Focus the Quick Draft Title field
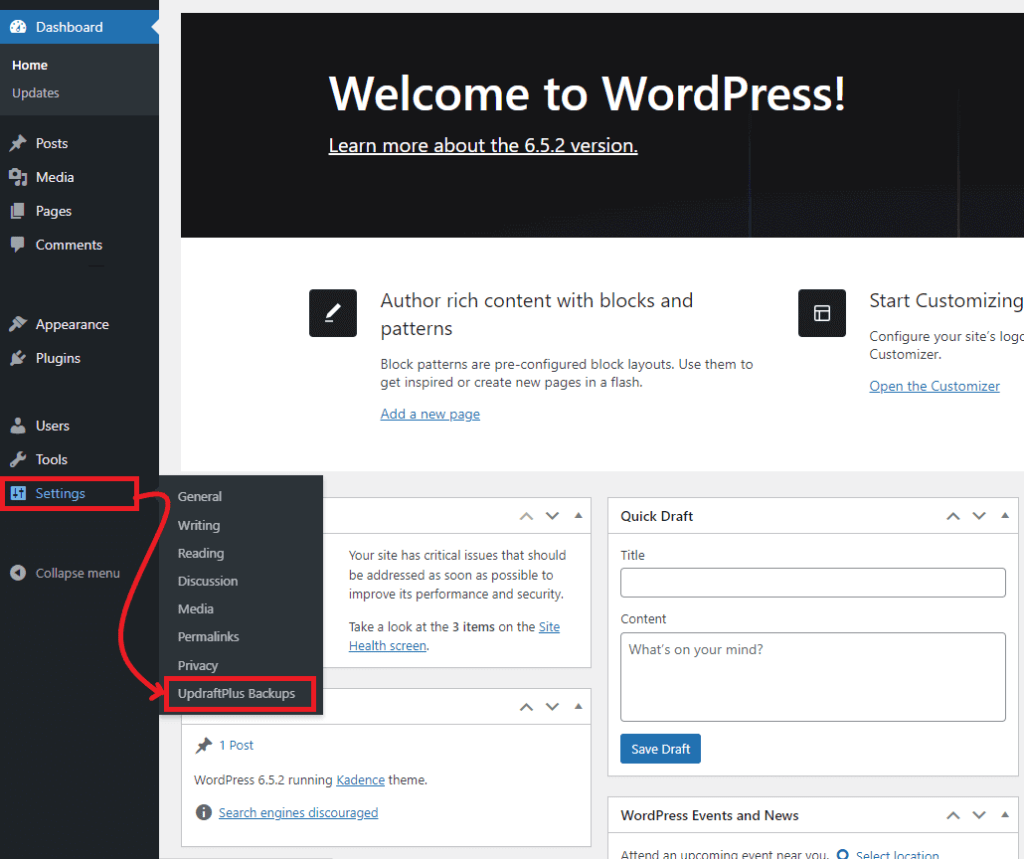 click(x=813, y=583)
